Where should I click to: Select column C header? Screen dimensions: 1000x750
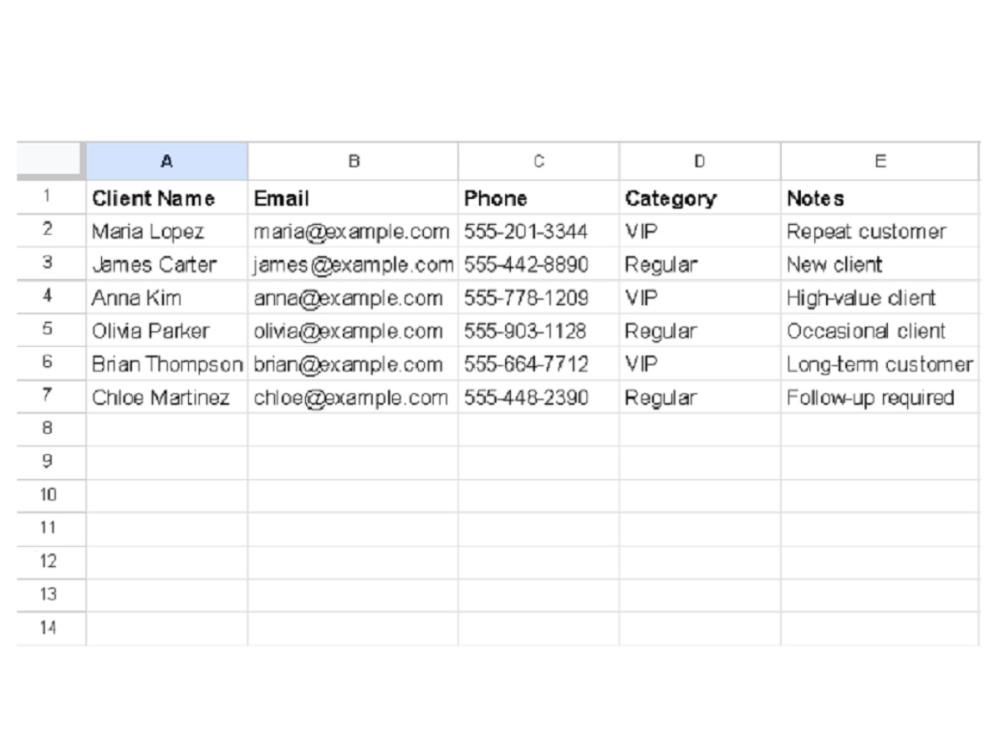click(538, 161)
